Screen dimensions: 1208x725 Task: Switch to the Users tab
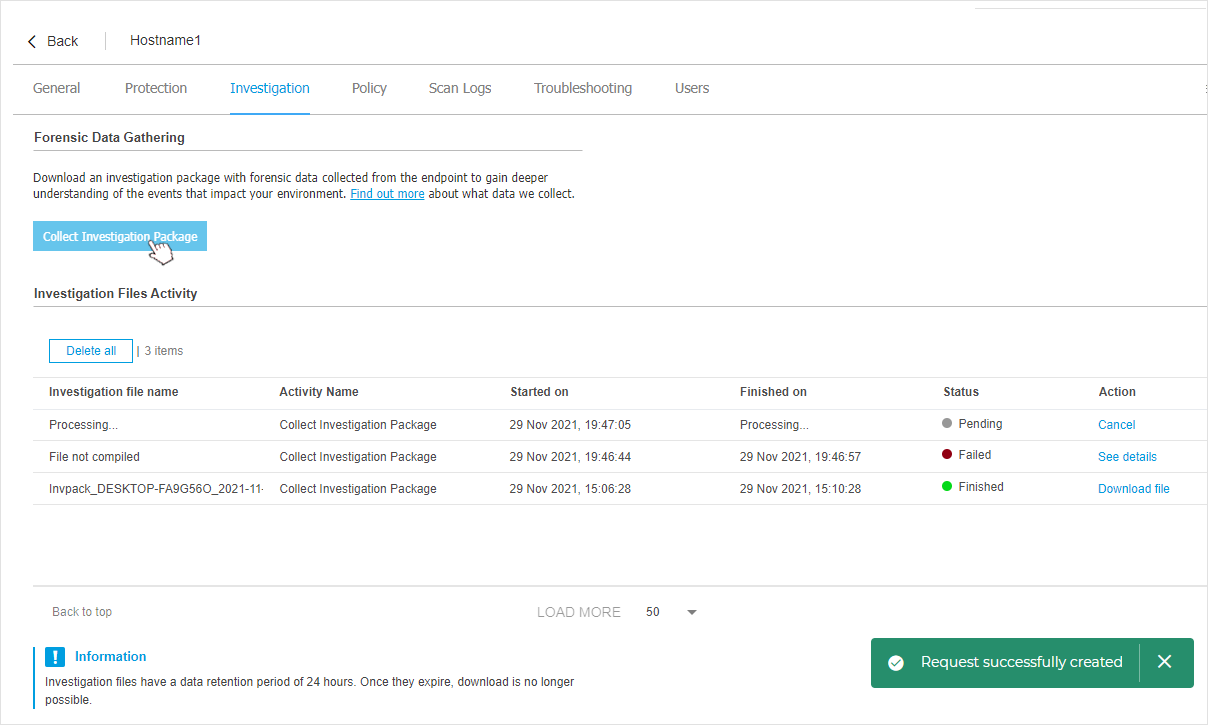pos(692,88)
